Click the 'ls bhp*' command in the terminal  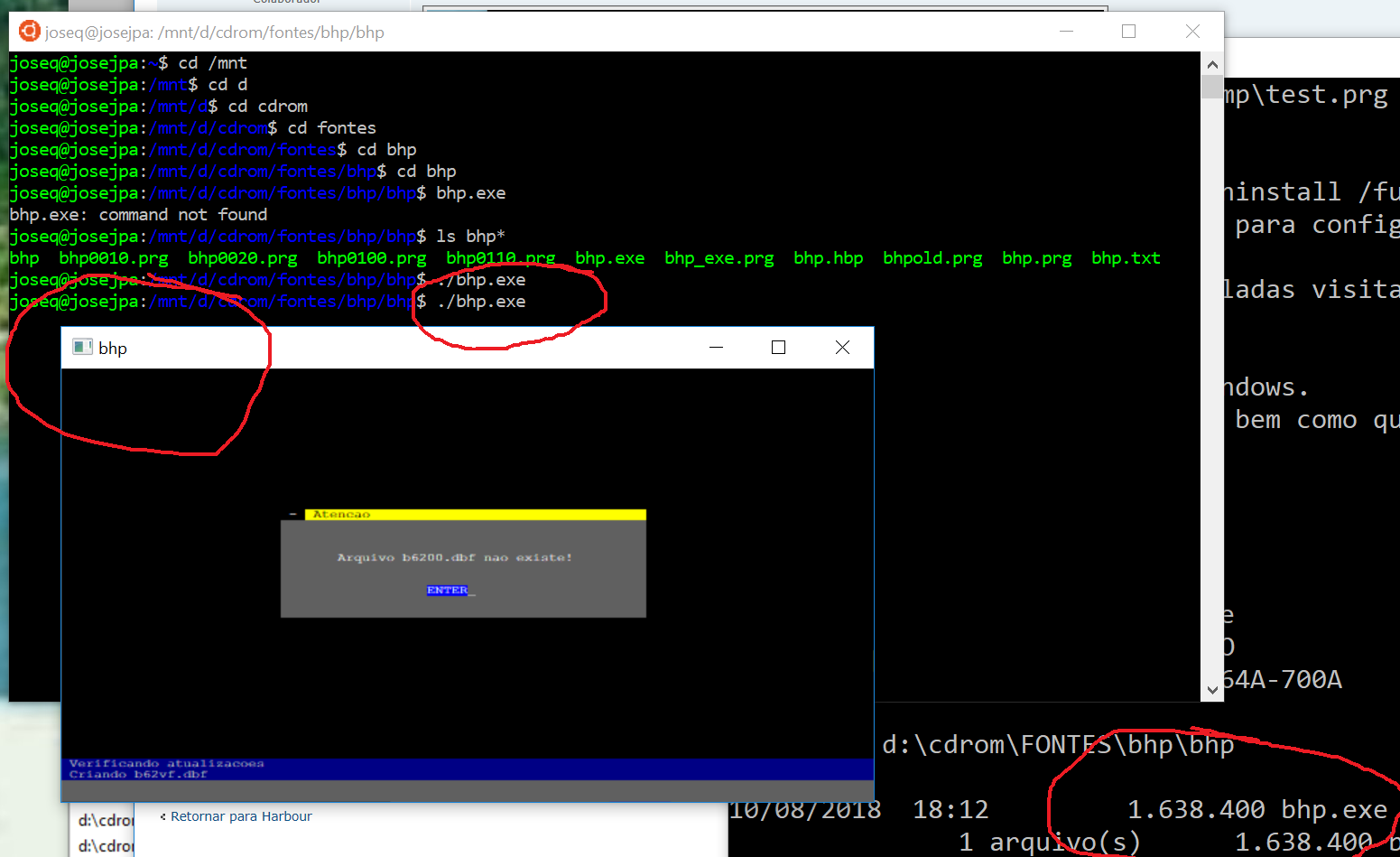click(470, 237)
